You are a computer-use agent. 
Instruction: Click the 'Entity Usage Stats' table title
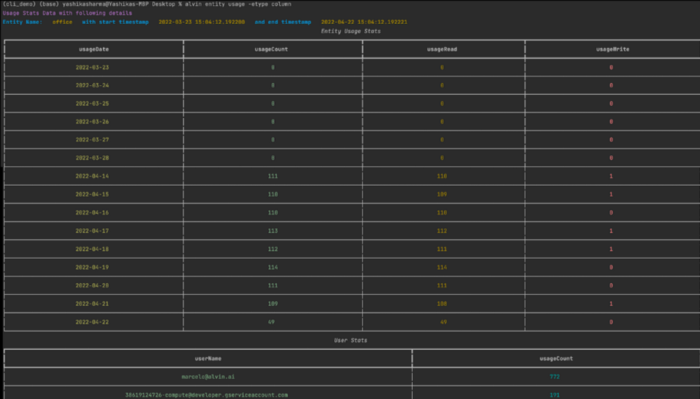[351, 31]
